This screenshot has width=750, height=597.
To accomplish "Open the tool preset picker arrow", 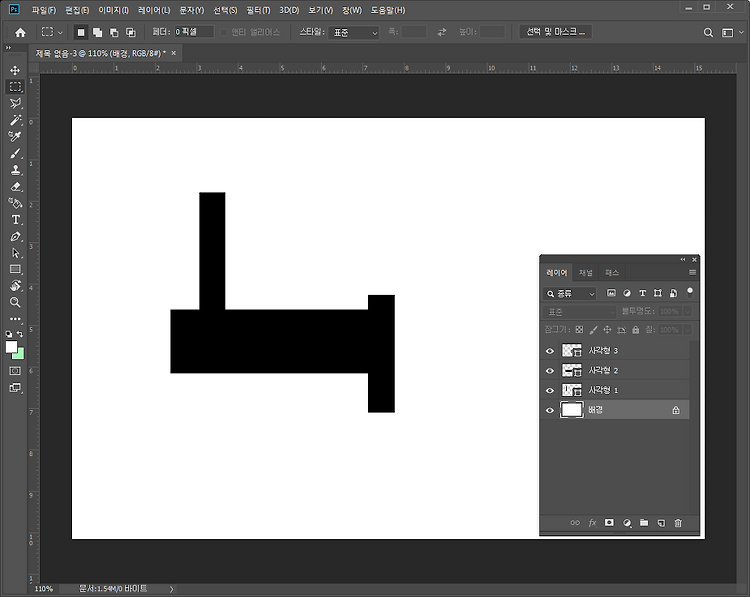I will point(60,33).
